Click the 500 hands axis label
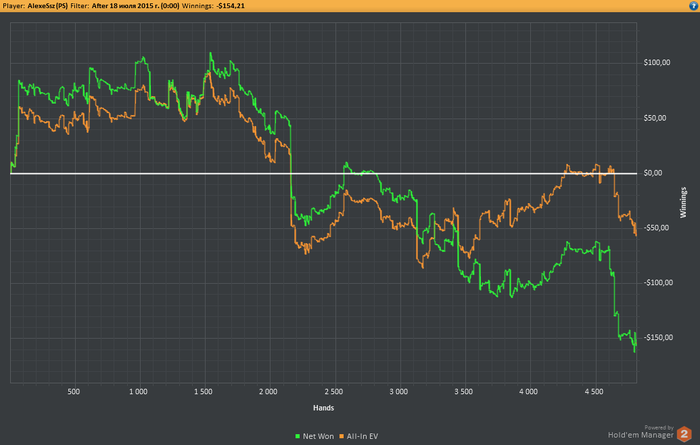 click(x=74, y=391)
